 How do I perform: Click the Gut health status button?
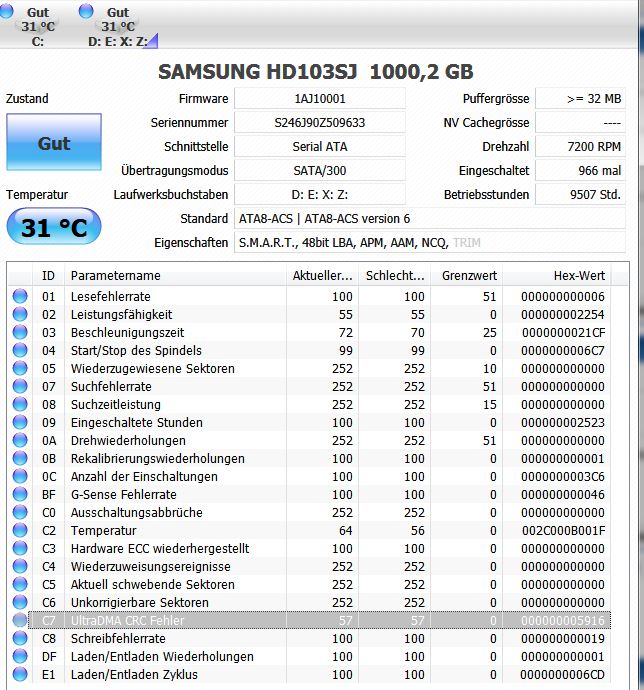pyautogui.click(x=54, y=142)
